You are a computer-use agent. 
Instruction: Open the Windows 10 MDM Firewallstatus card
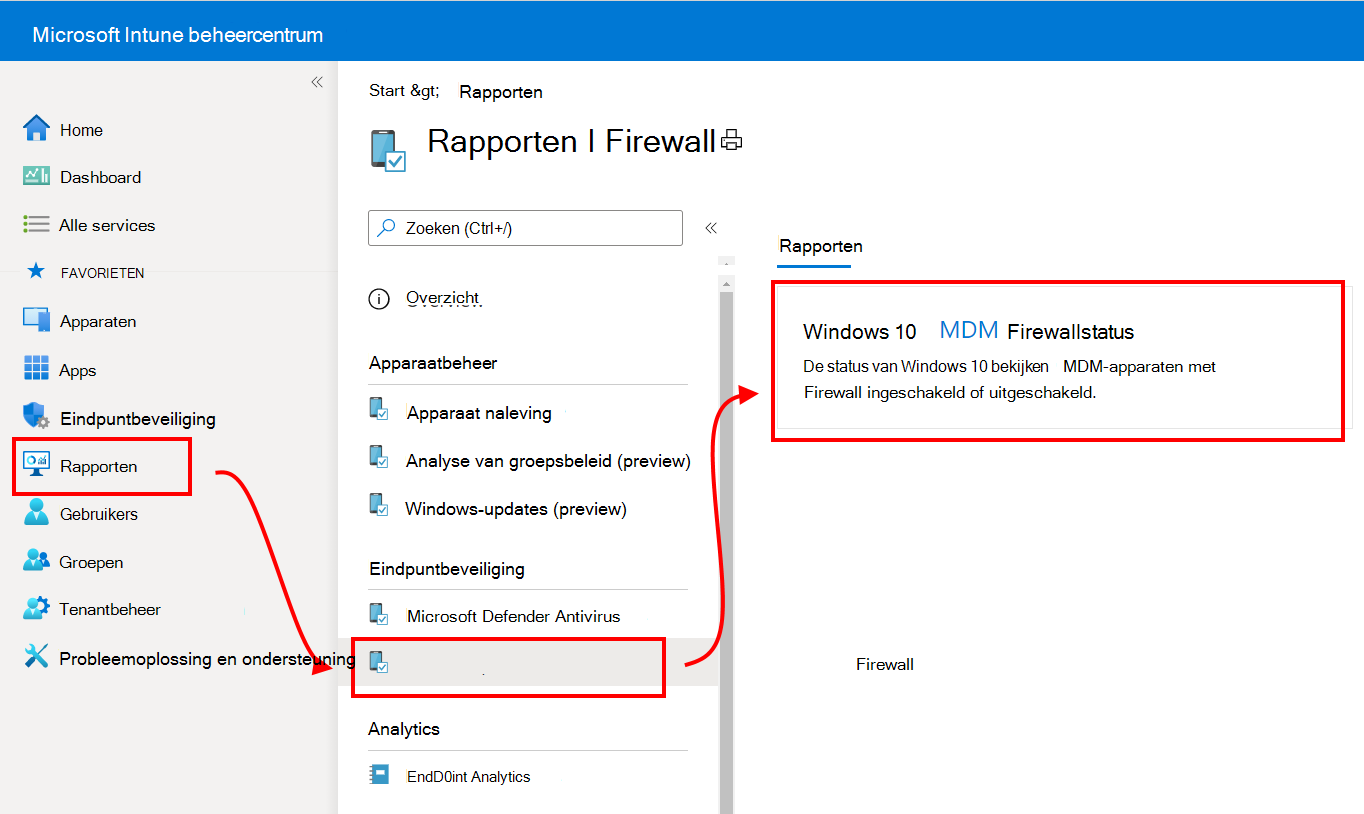(1058, 361)
